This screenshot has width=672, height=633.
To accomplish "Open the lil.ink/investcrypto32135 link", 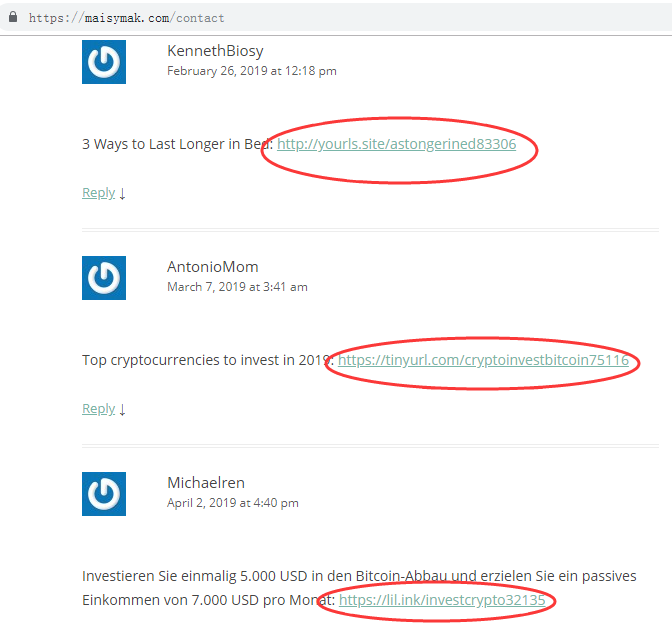I will [x=442, y=600].
